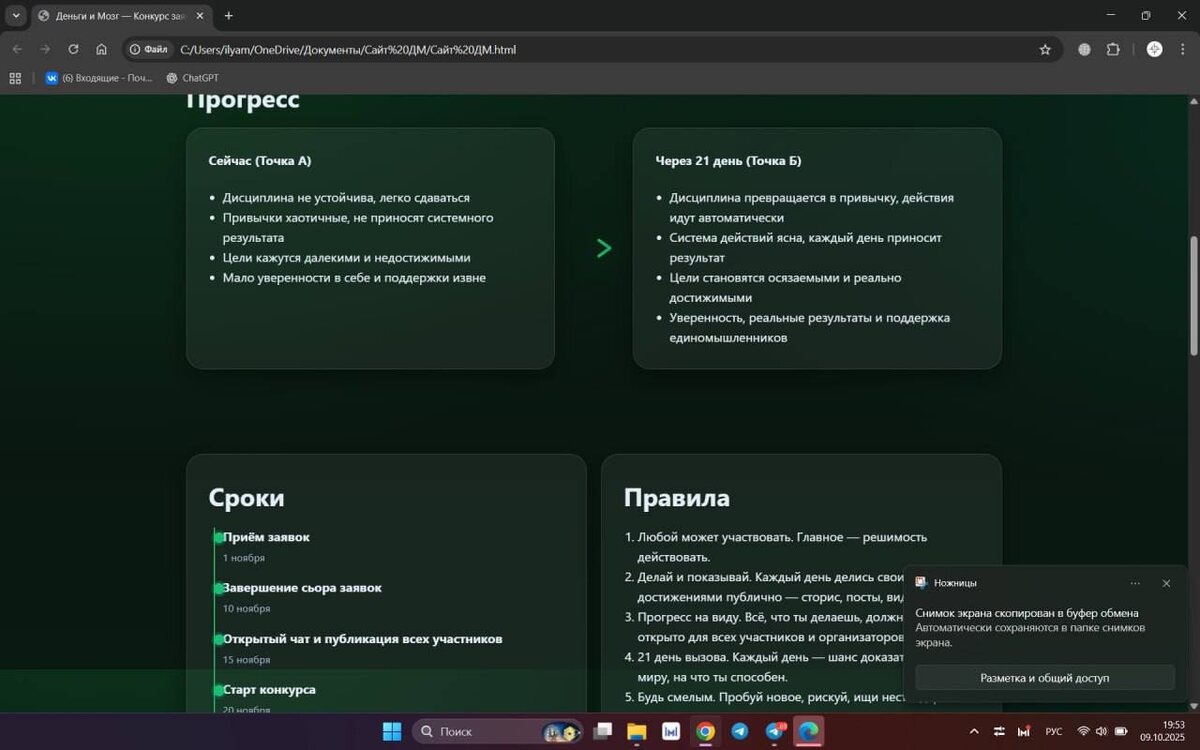
Task: Click the Старт конкурса timeline dot
Action: click(x=218, y=691)
